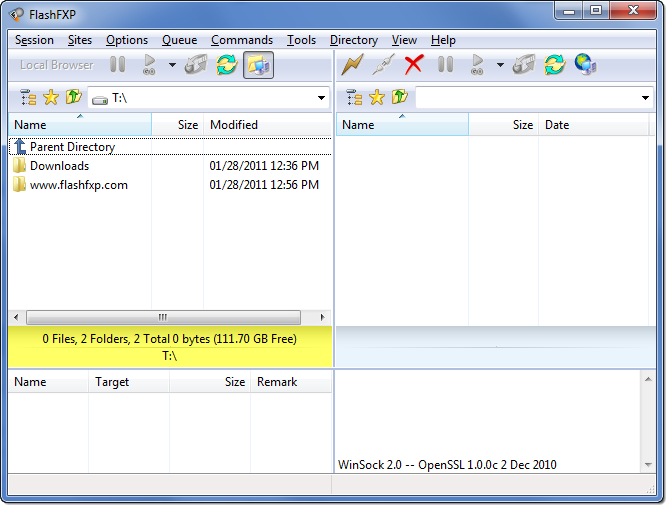The width and height of the screenshot is (669, 508).
Task: Click queue Size column header
Action: coord(210,382)
